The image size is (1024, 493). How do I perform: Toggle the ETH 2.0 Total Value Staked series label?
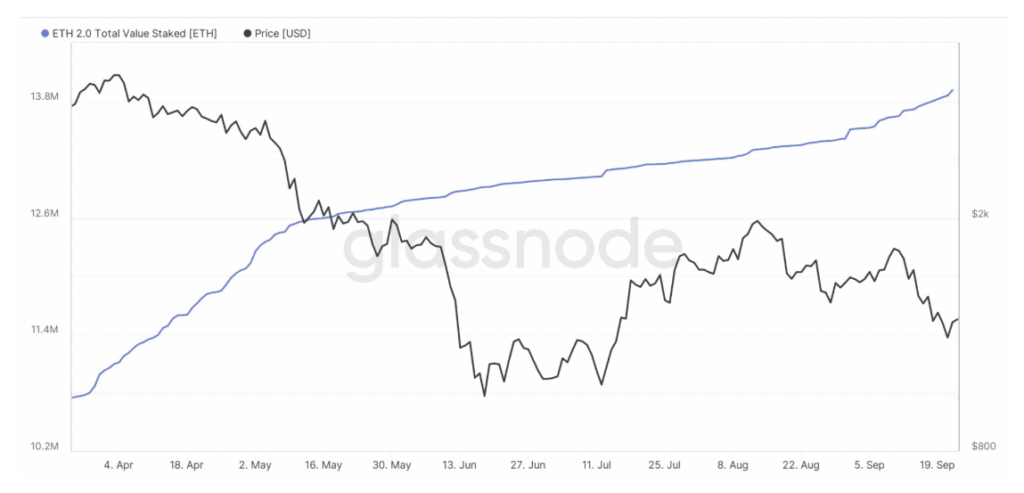[x=143, y=34]
